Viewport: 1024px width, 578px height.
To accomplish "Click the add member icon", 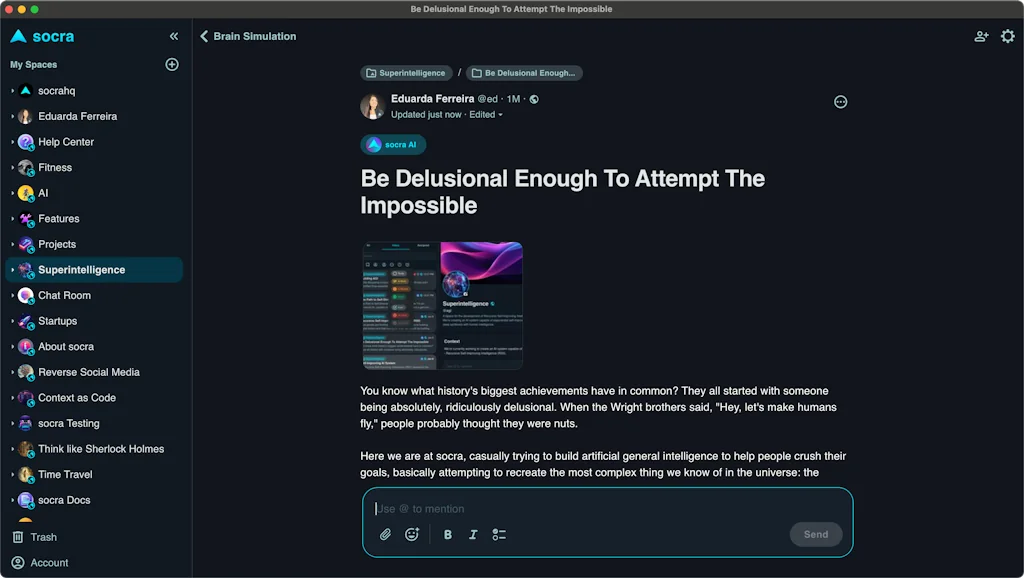I will pyautogui.click(x=981, y=36).
